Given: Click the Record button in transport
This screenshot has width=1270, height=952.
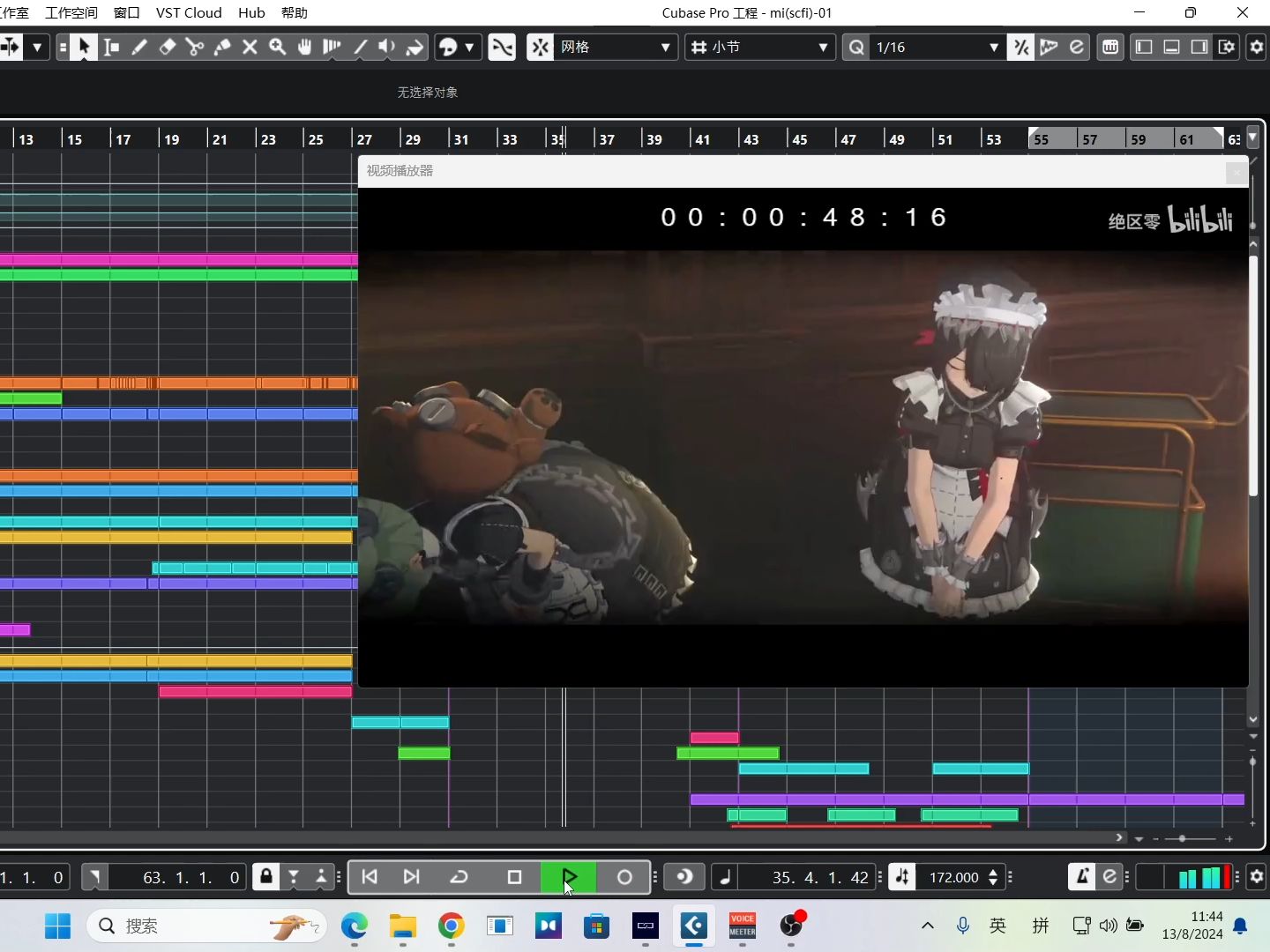Looking at the screenshot, I should pyautogui.click(x=624, y=877).
